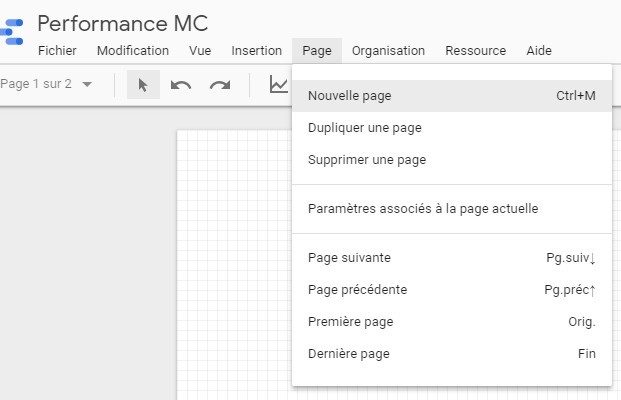This screenshot has width=621, height=400.
Task: Open the Vue menu
Action: [x=200, y=51]
